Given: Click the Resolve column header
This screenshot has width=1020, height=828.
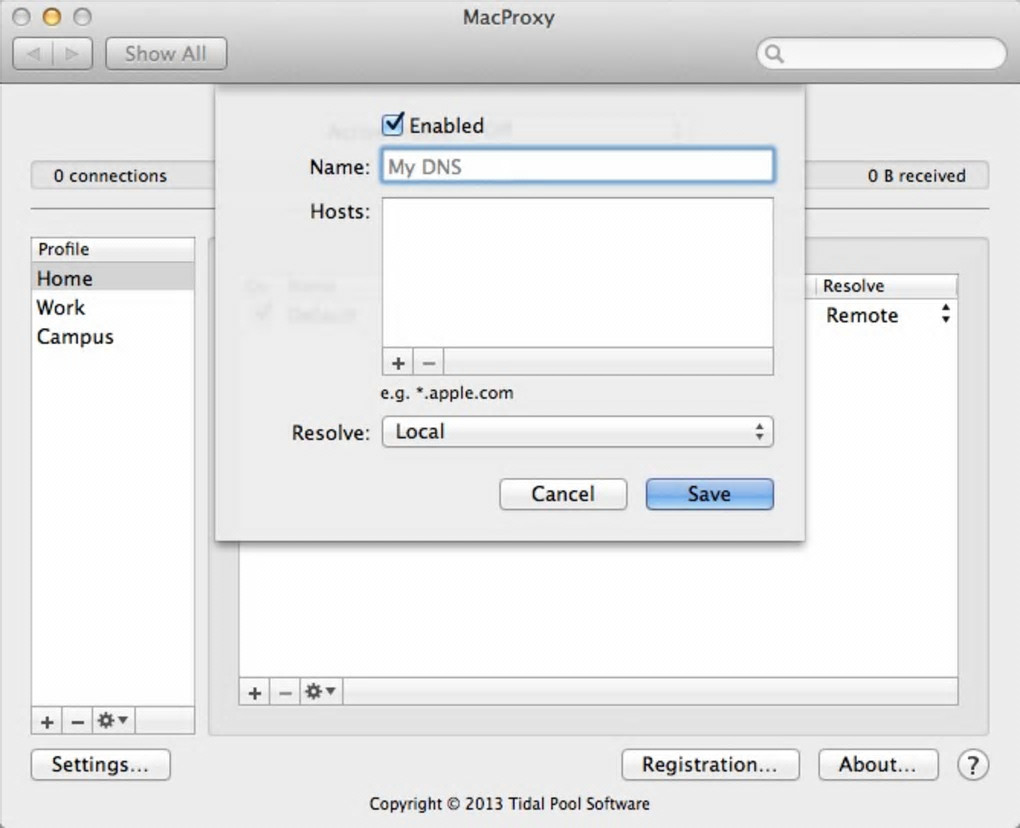Looking at the screenshot, I should point(885,286).
